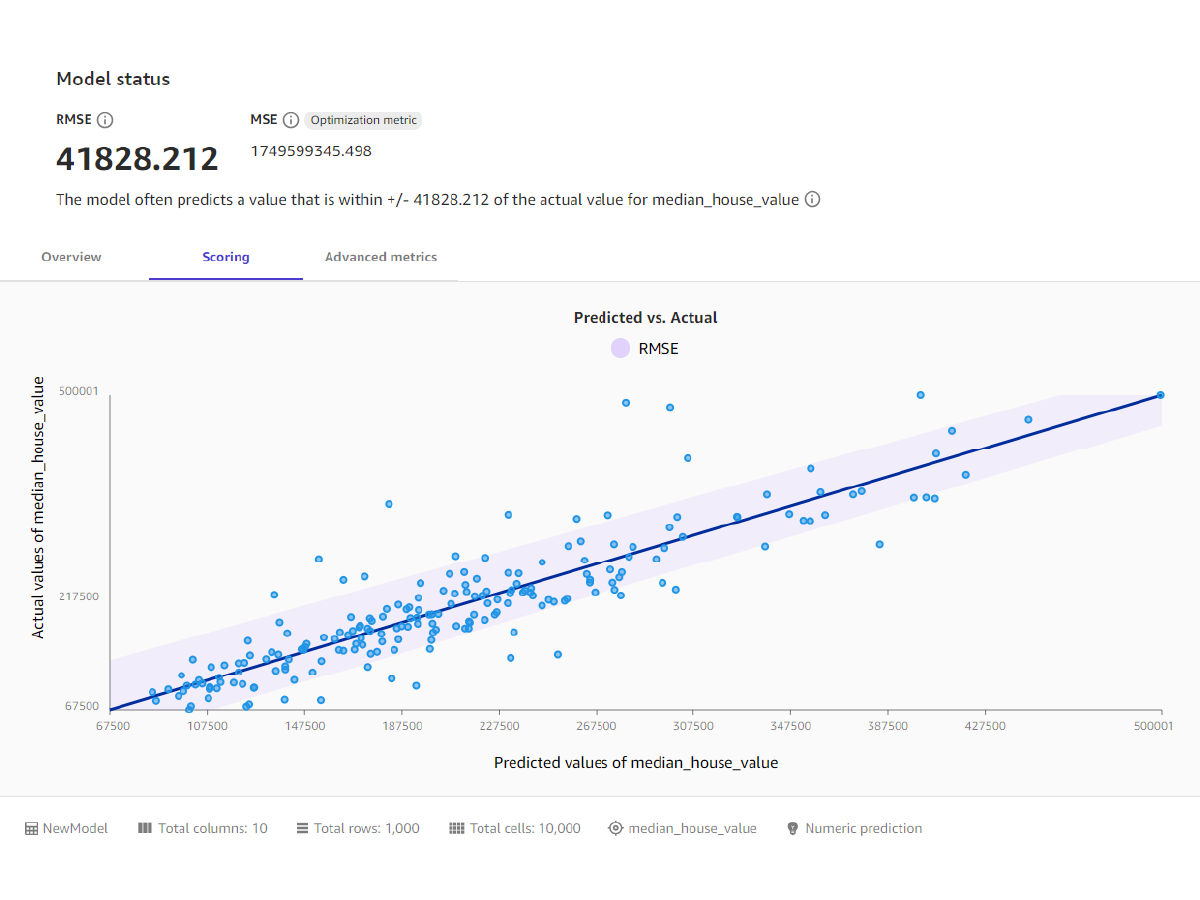
Task: Click the MSE info icon
Action: pyautogui.click(x=291, y=120)
